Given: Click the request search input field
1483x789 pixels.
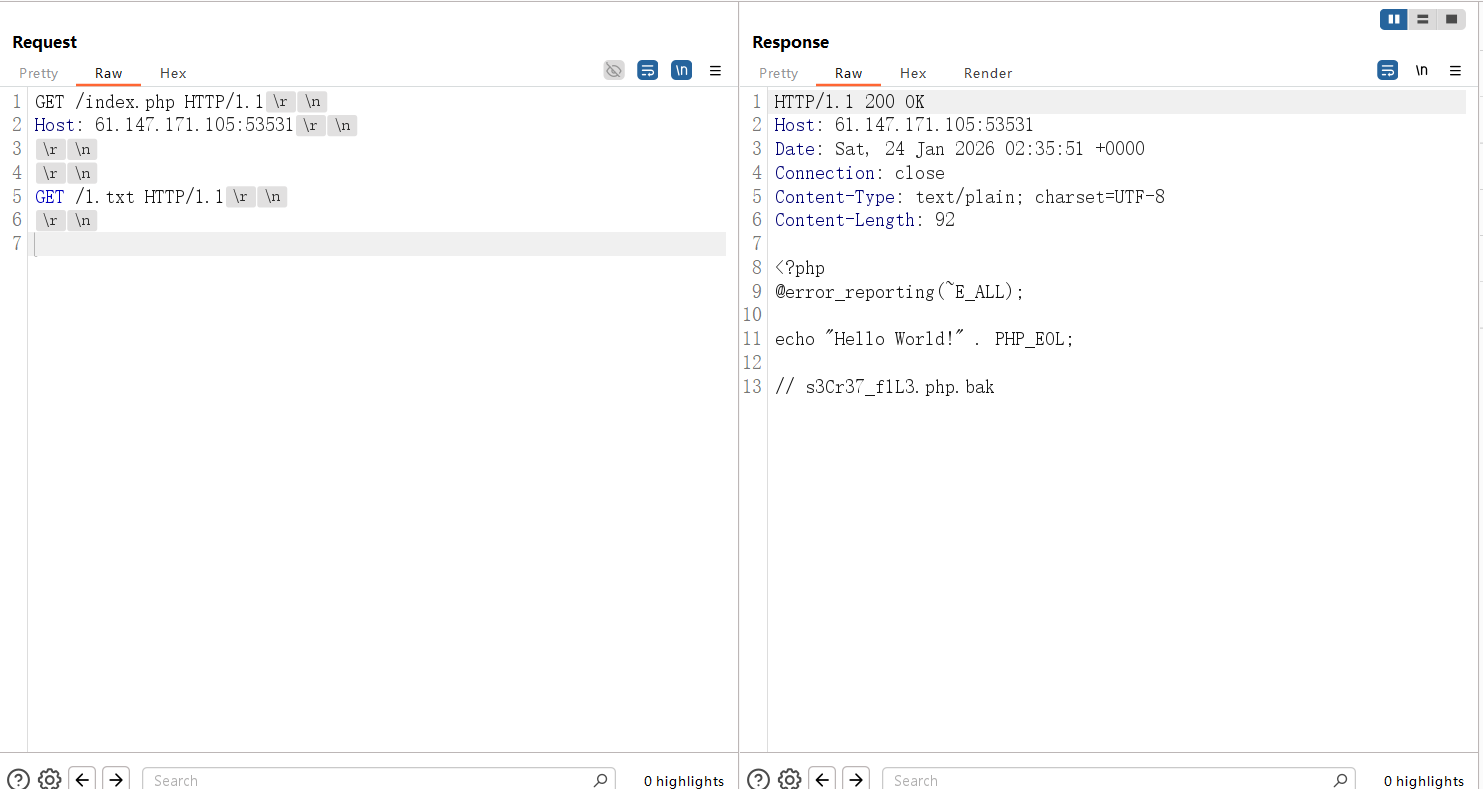Looking at the screenshot, I should tap(370, 780).
